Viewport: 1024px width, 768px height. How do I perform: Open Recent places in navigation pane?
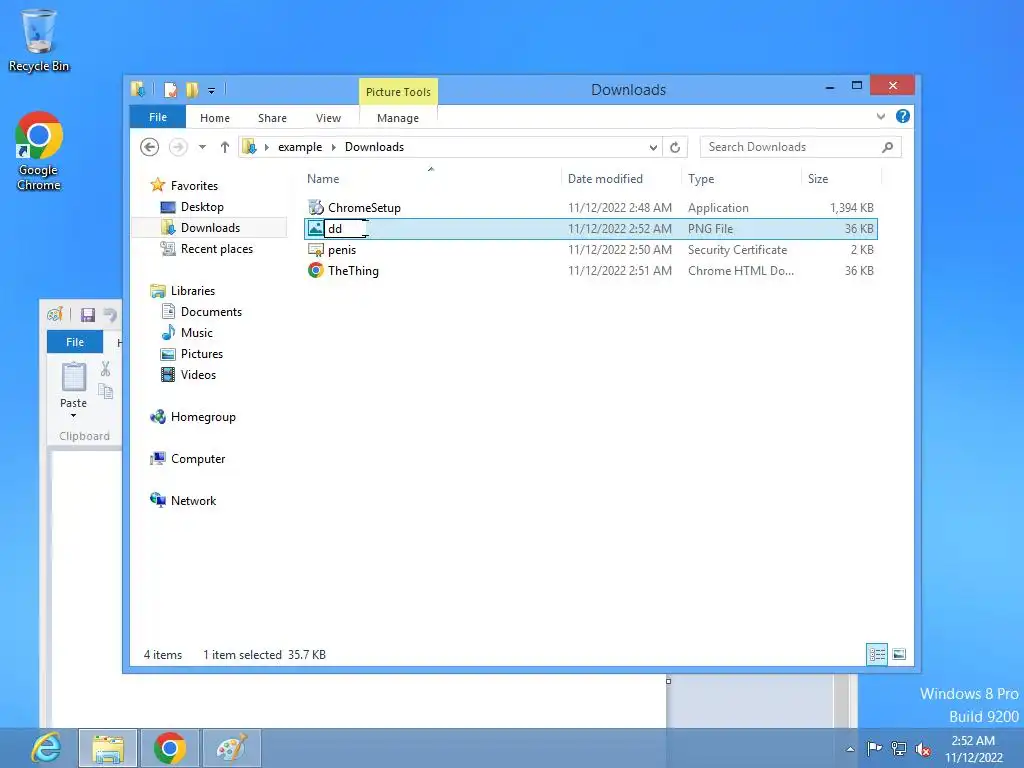217,249
